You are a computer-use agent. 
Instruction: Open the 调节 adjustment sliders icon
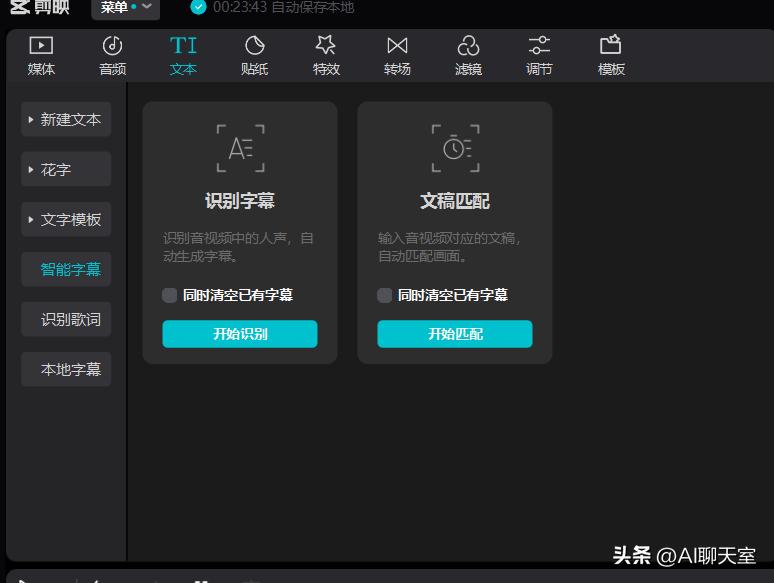539,46
